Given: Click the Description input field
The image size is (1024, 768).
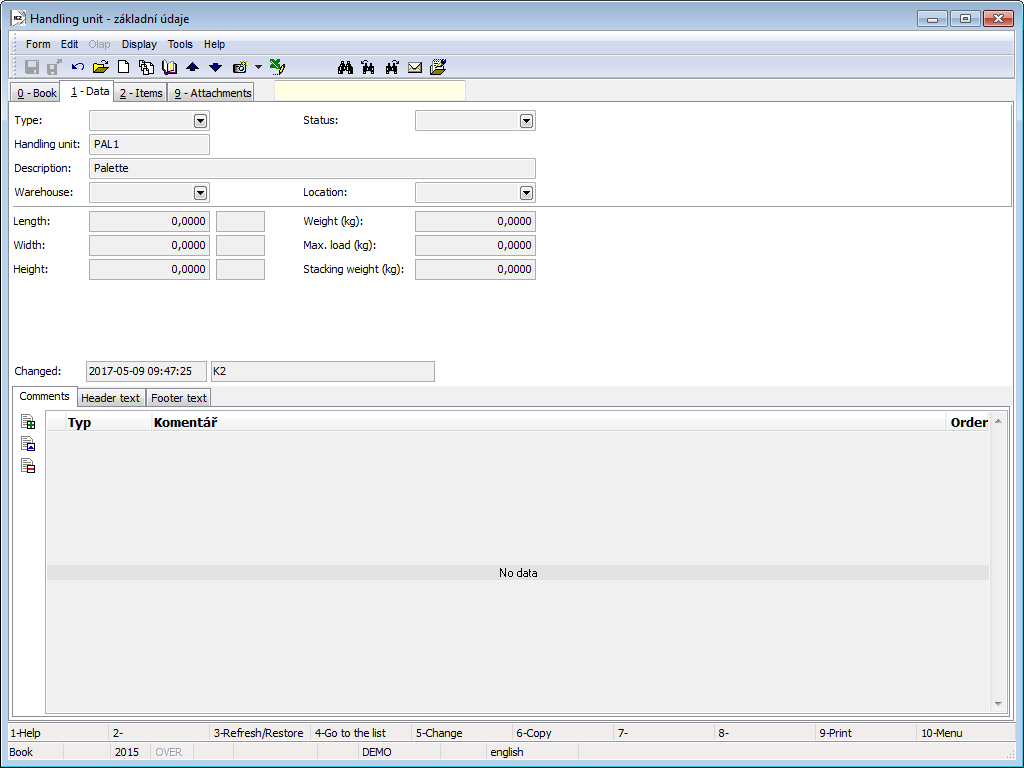Looking at the screenshot, I should point(312,168).
